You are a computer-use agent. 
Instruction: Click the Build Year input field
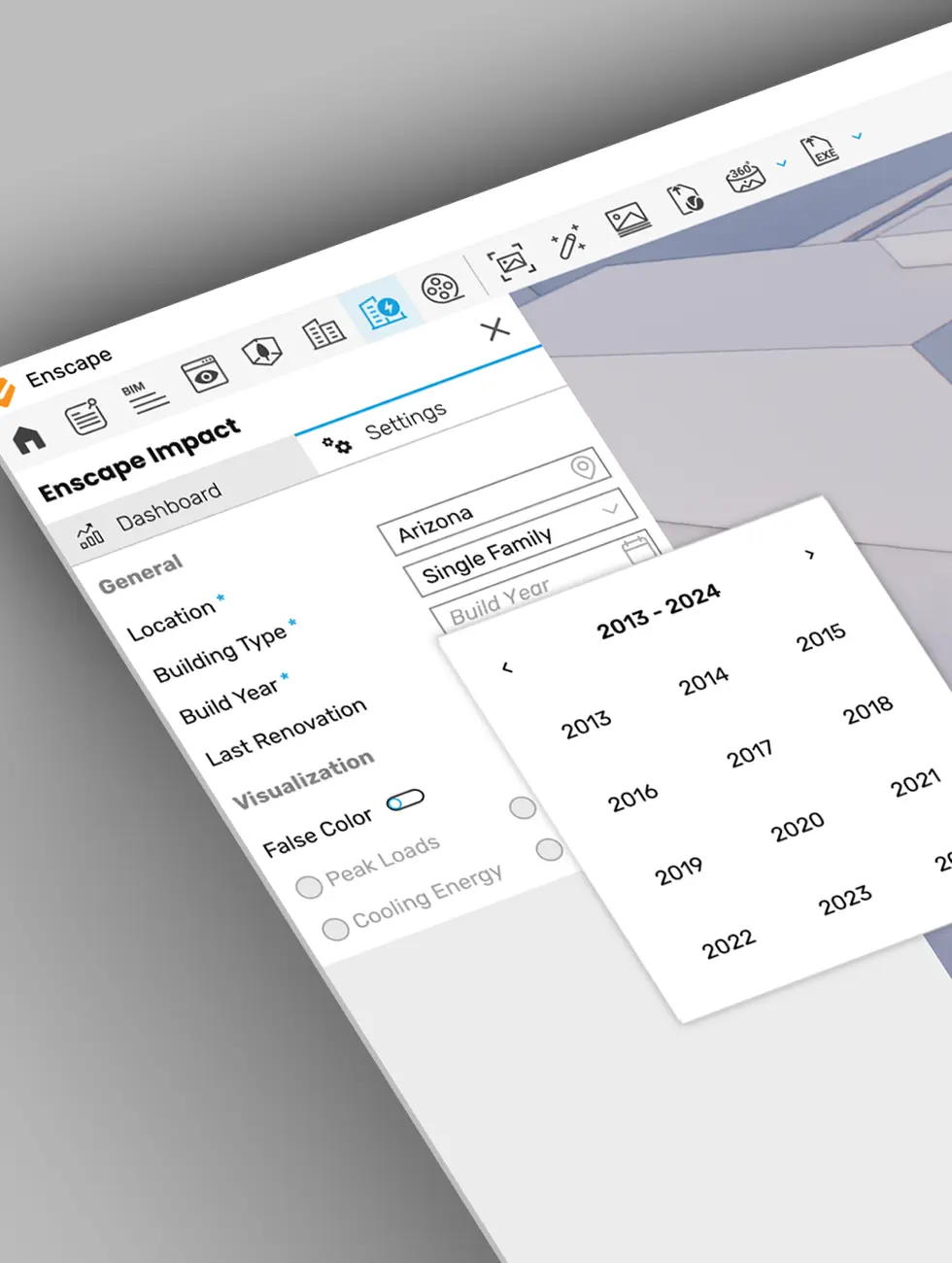coord(546,579)
